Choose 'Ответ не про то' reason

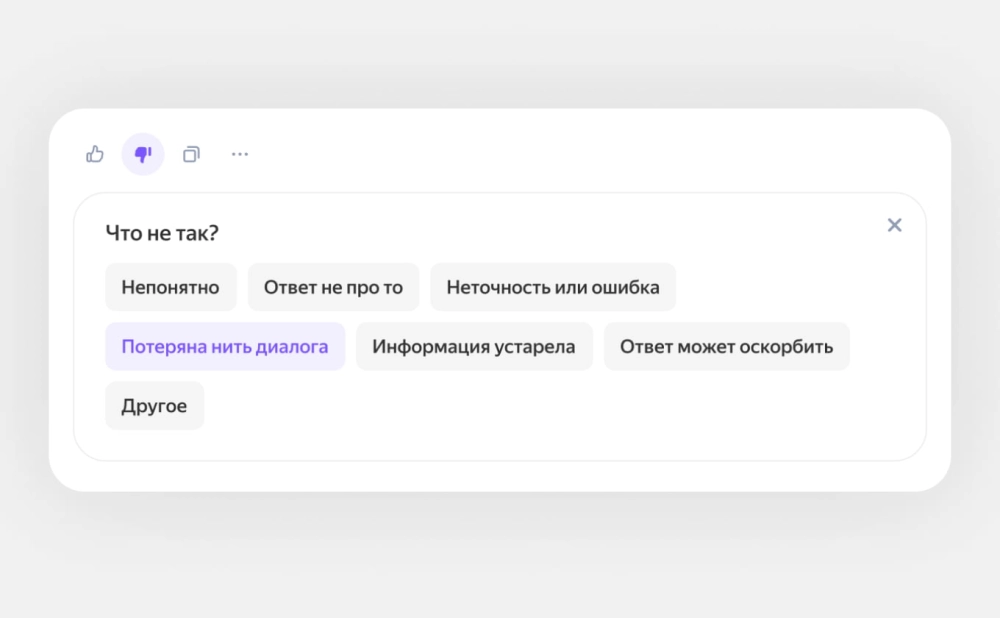333,287
